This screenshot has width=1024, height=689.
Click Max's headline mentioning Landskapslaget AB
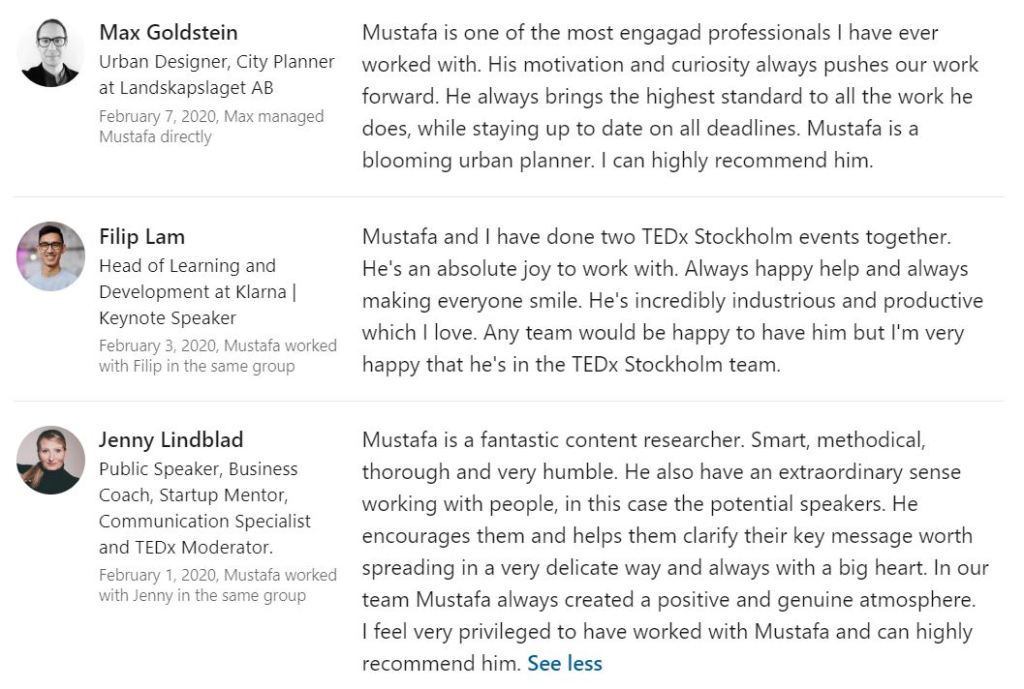coord(216,75)
